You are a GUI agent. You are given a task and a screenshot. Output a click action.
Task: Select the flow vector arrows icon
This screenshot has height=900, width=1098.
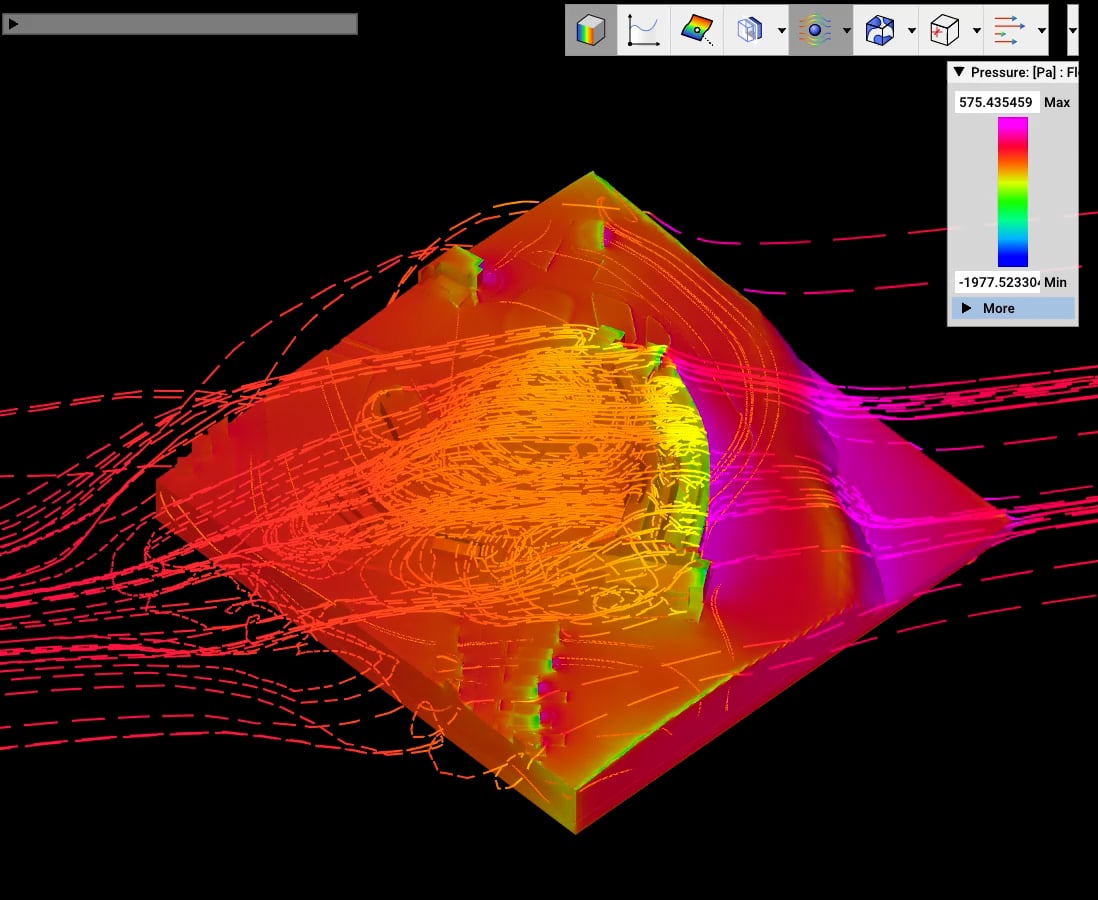(1009, 30)
